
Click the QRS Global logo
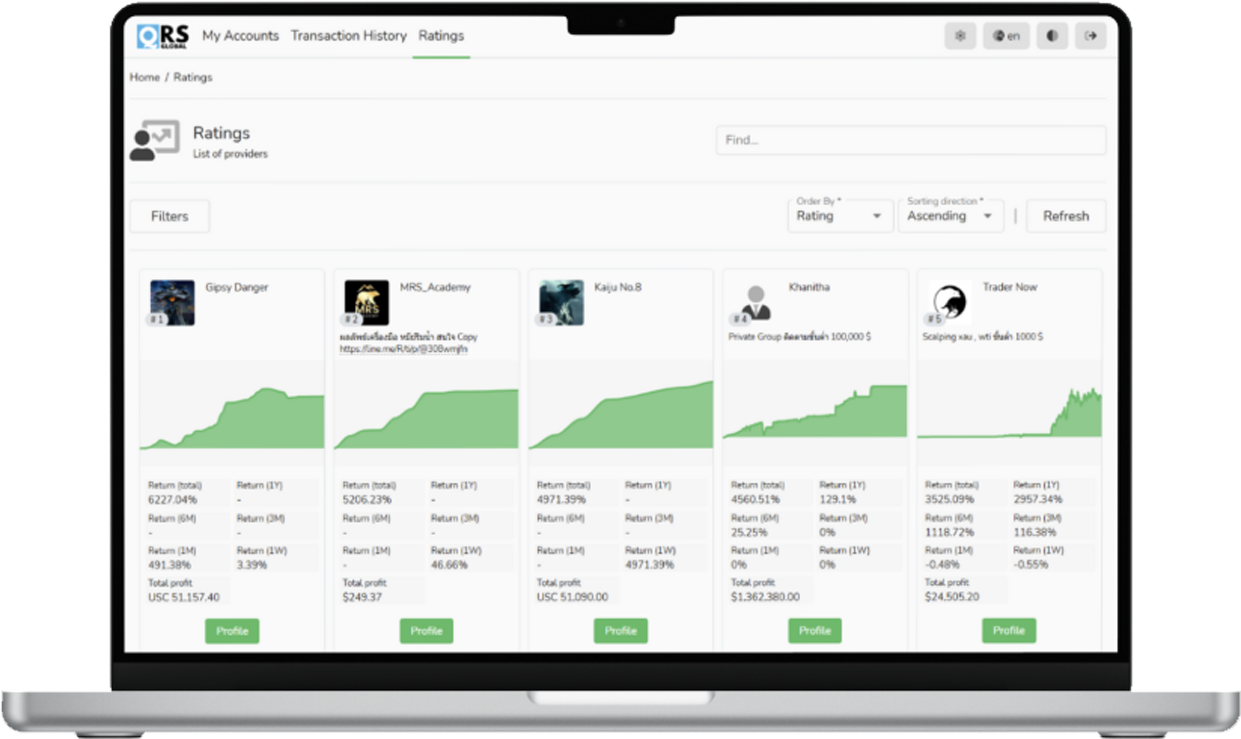(162, 36)
